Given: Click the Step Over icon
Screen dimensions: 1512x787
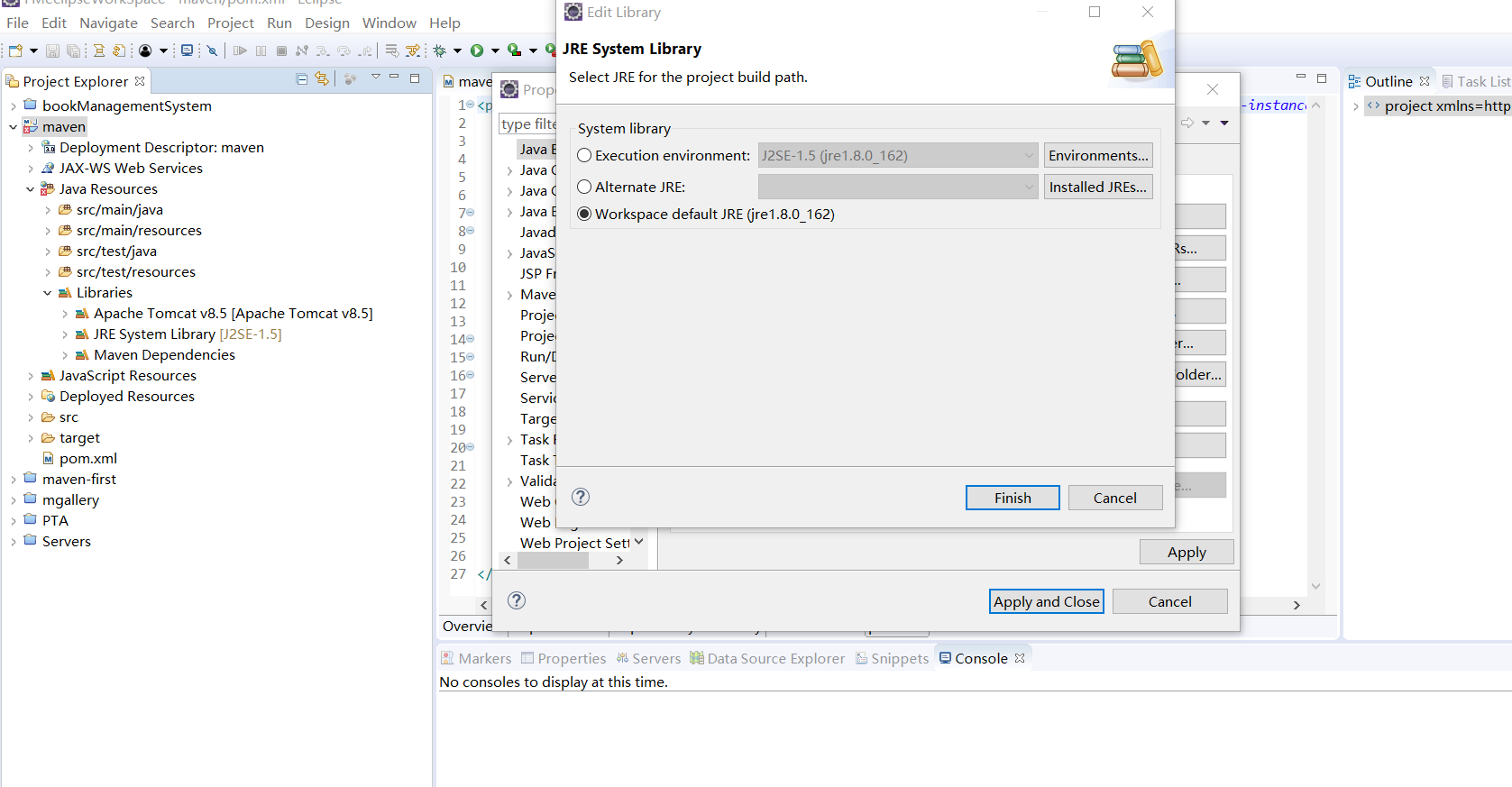Looking at the screenshot, I should click(344, 50).
